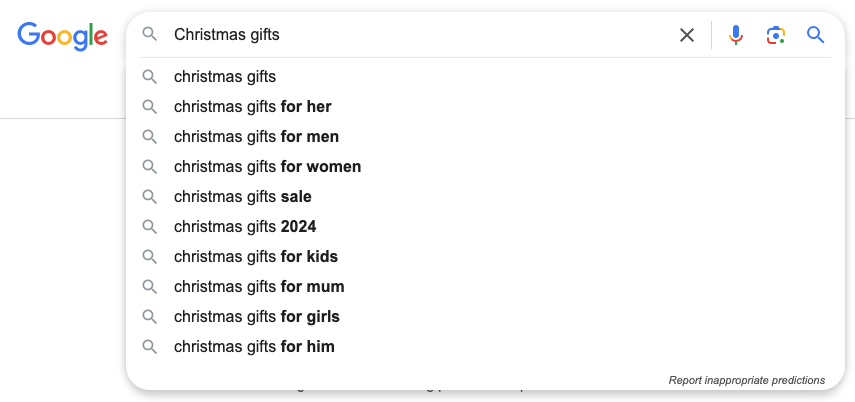Click magnifier icon beside 'for him' suggestion
This screenshot has height=402, width=855.
(x=150, y=347)
